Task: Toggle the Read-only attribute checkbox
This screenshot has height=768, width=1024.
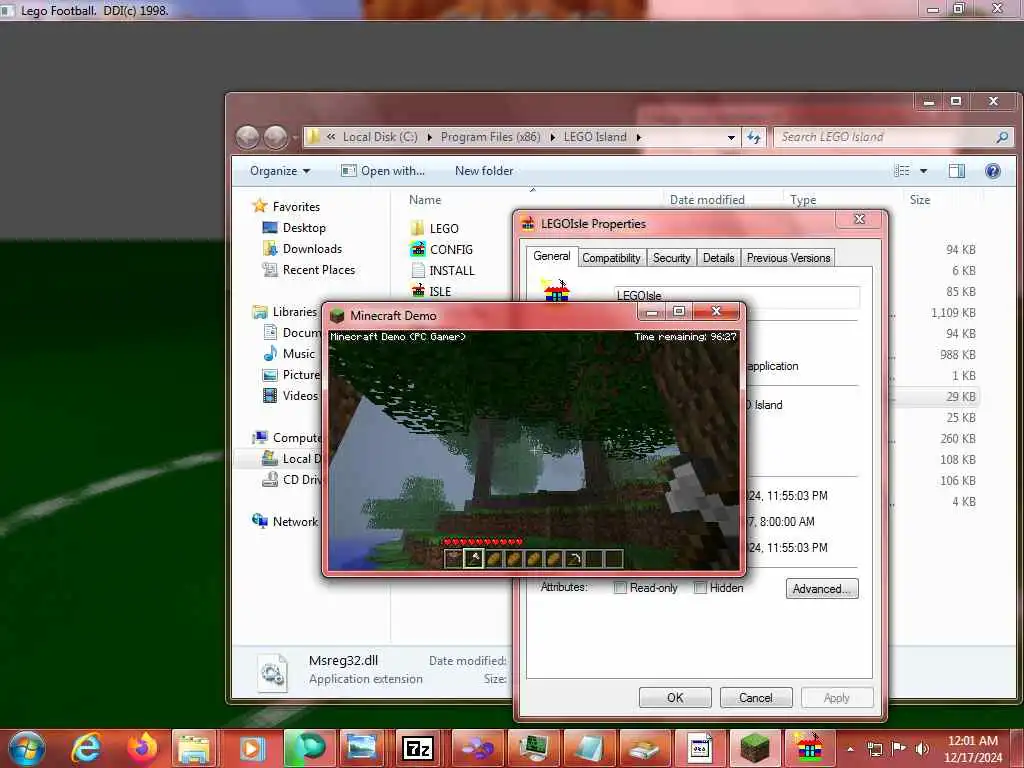Action: [x=620, y=588]
